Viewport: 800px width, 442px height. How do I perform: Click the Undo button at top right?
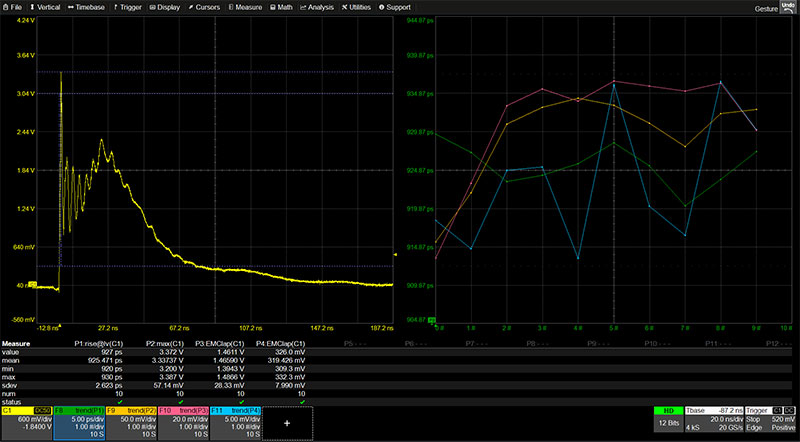(x=787, y=8)
